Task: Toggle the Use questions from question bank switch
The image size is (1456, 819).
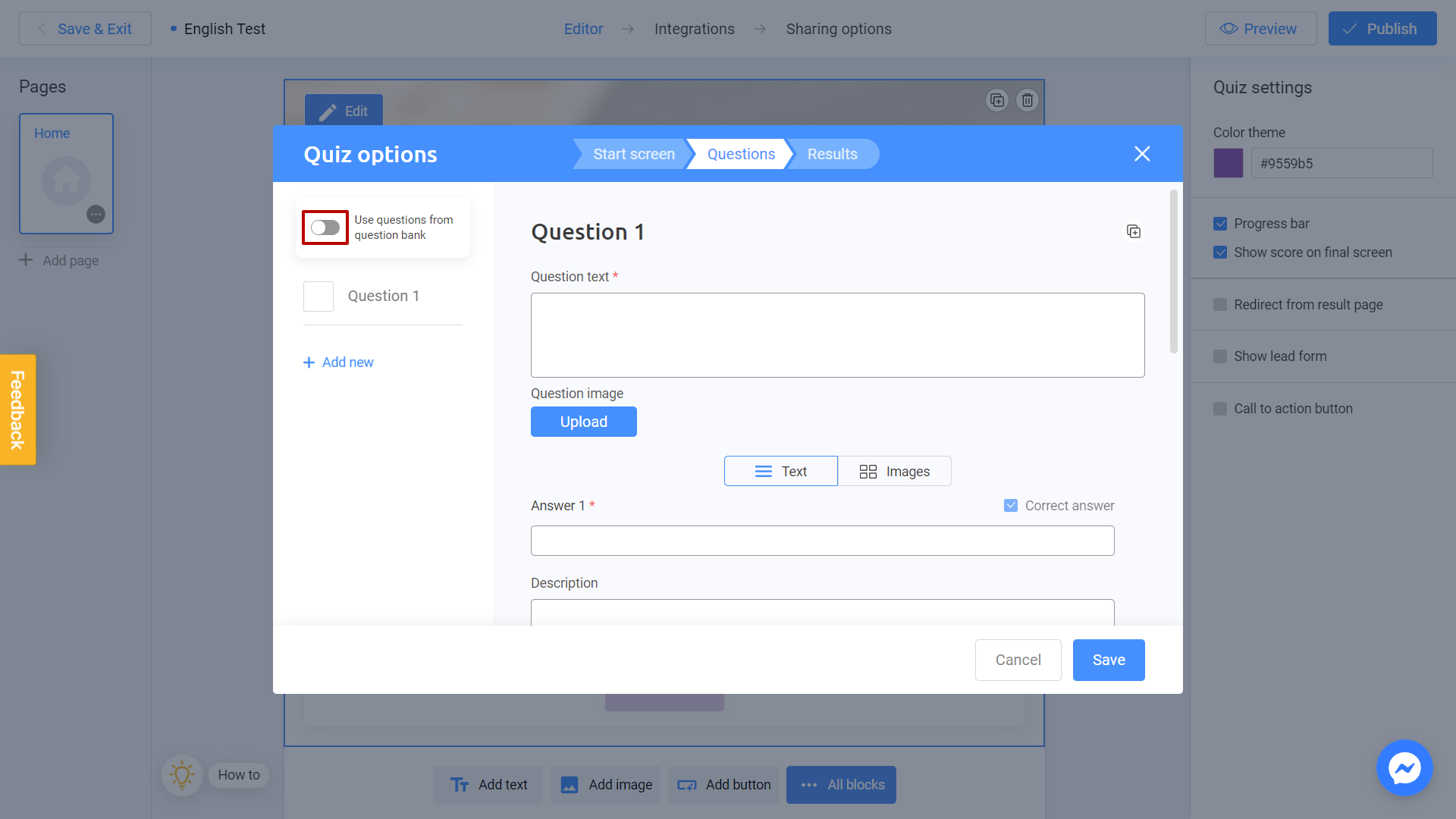Action: coord(325,227)
